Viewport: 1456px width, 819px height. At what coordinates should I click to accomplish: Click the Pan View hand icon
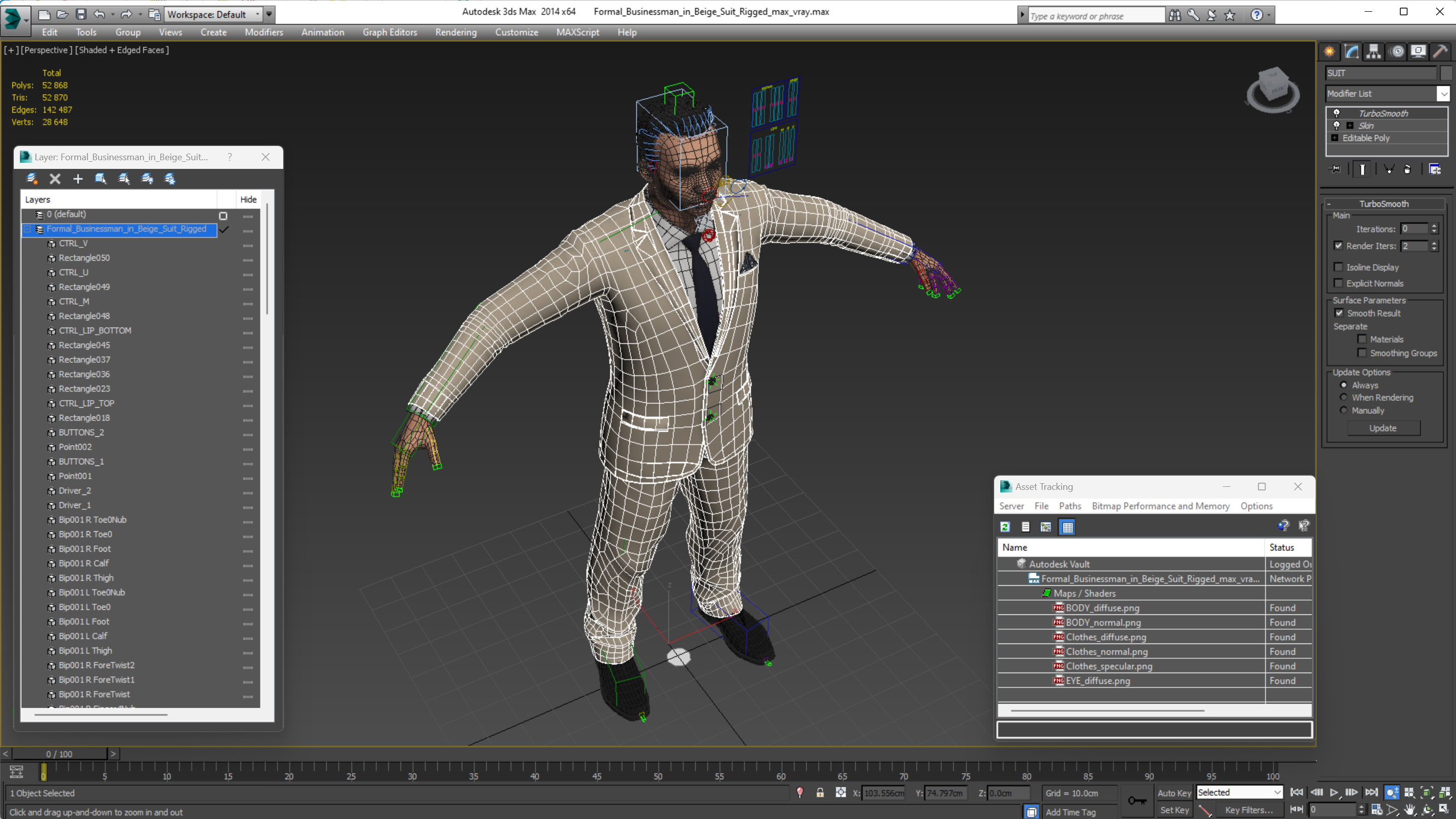point(1410,810)
